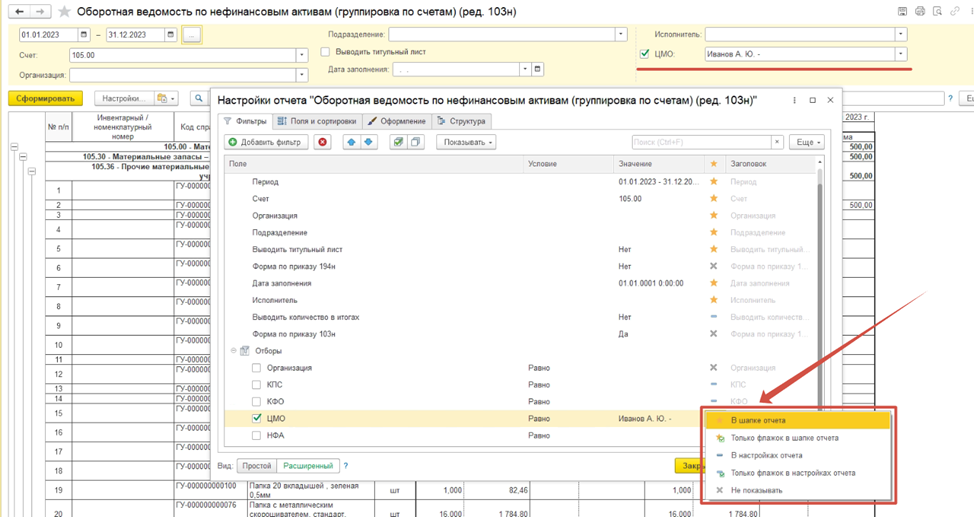Click the get link chain icon
The image size is (974, 517).
pyautogui.click(x=954, y=11)
